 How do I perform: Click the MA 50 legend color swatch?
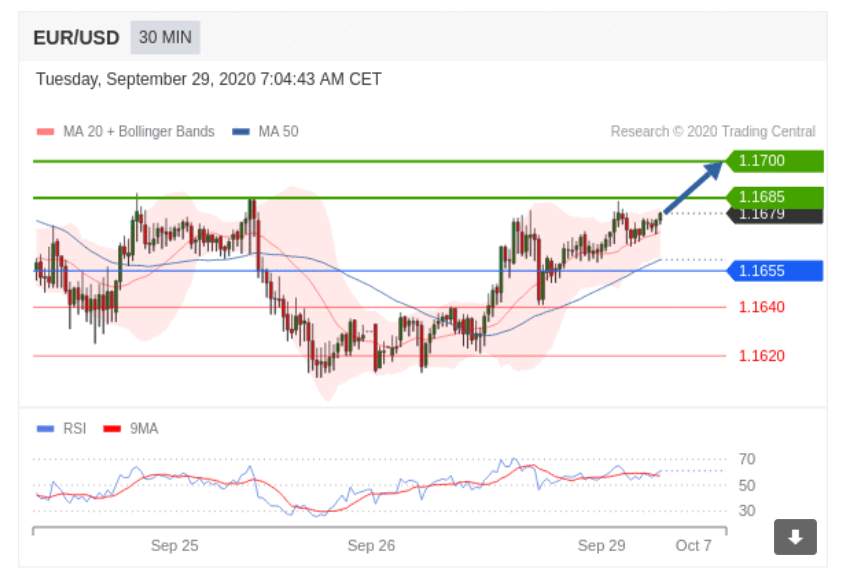click(x=241, y=132)
